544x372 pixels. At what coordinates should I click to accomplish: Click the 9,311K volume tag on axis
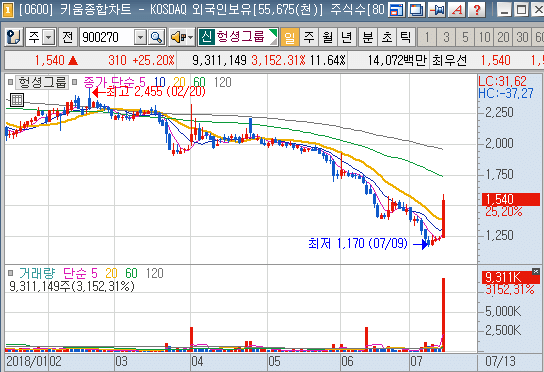coord(511,277)
